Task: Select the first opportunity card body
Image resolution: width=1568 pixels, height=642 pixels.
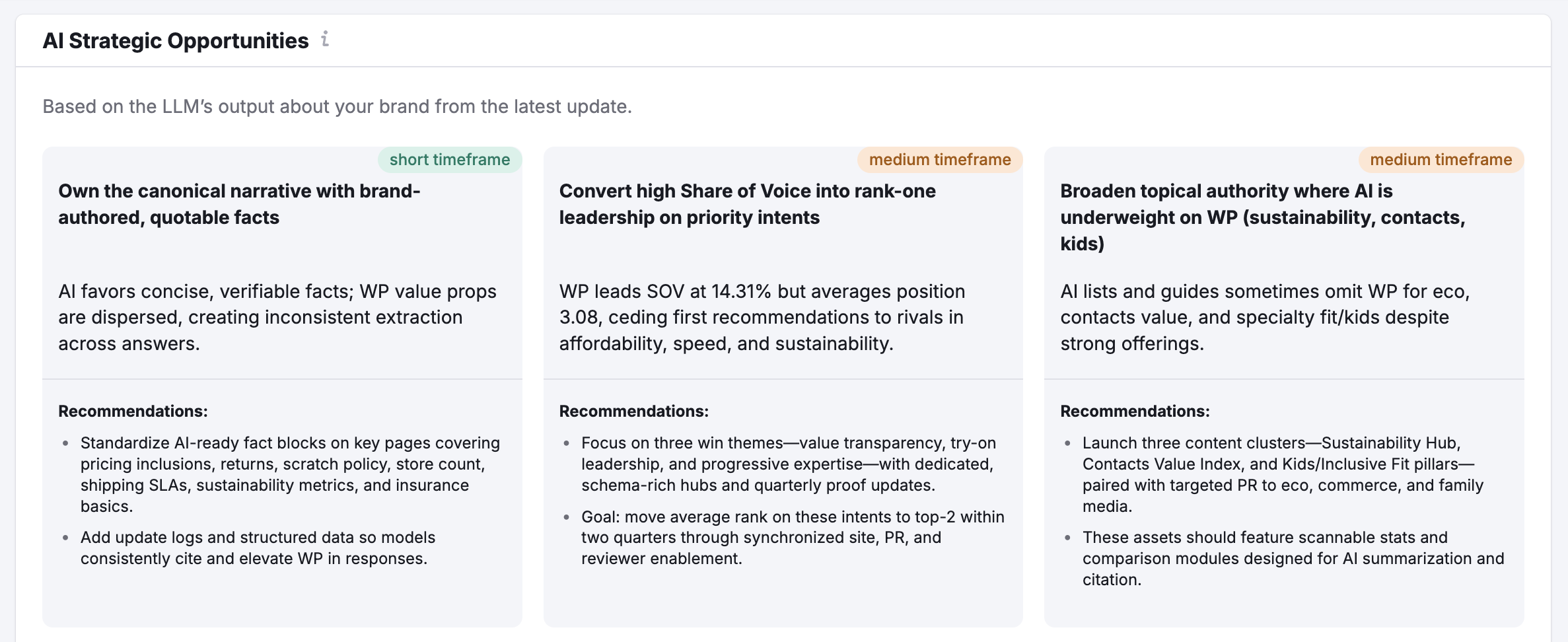Action: click(277, 317)
